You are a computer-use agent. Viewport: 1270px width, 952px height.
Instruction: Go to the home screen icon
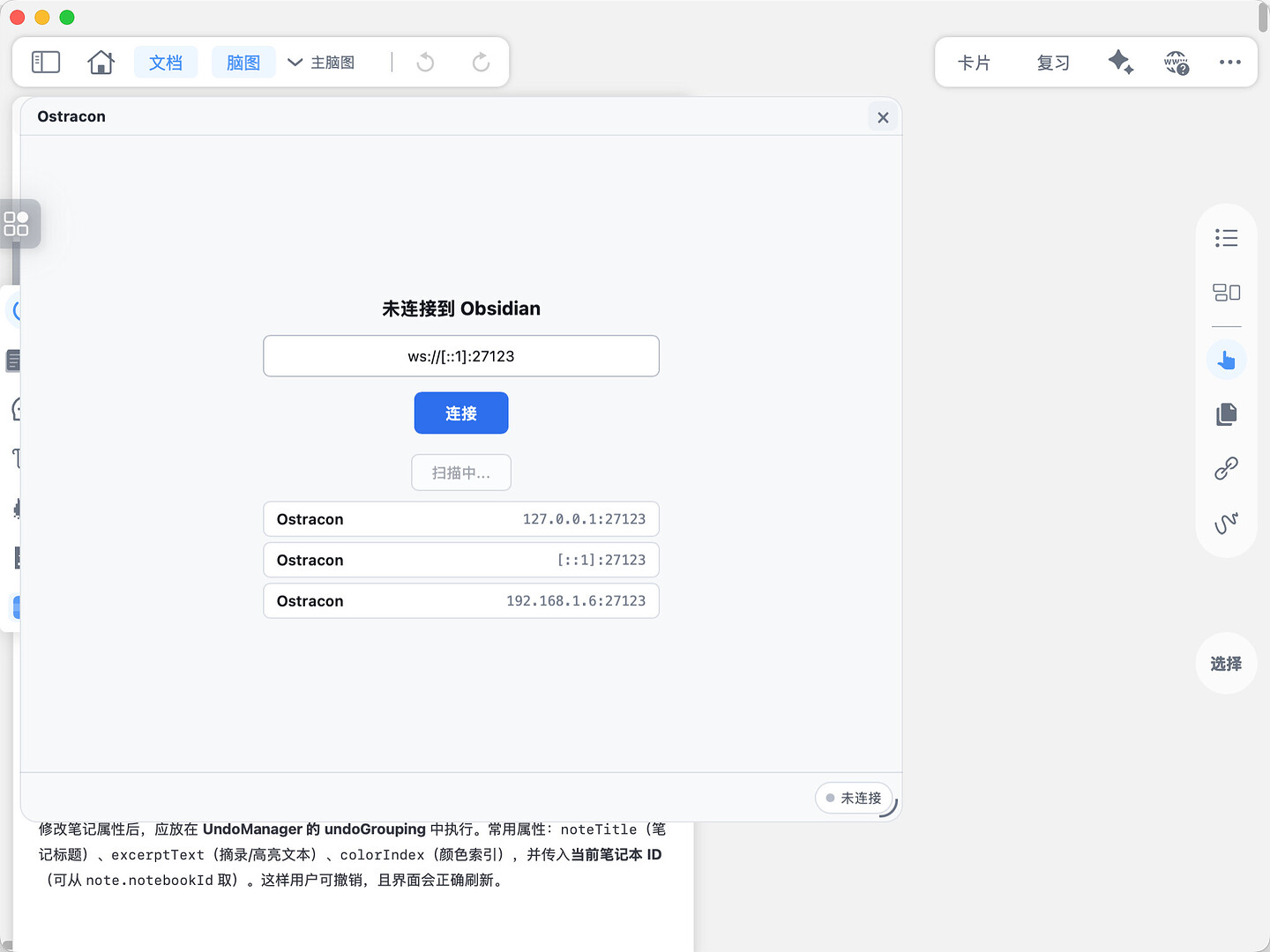(x=101, y=62)
